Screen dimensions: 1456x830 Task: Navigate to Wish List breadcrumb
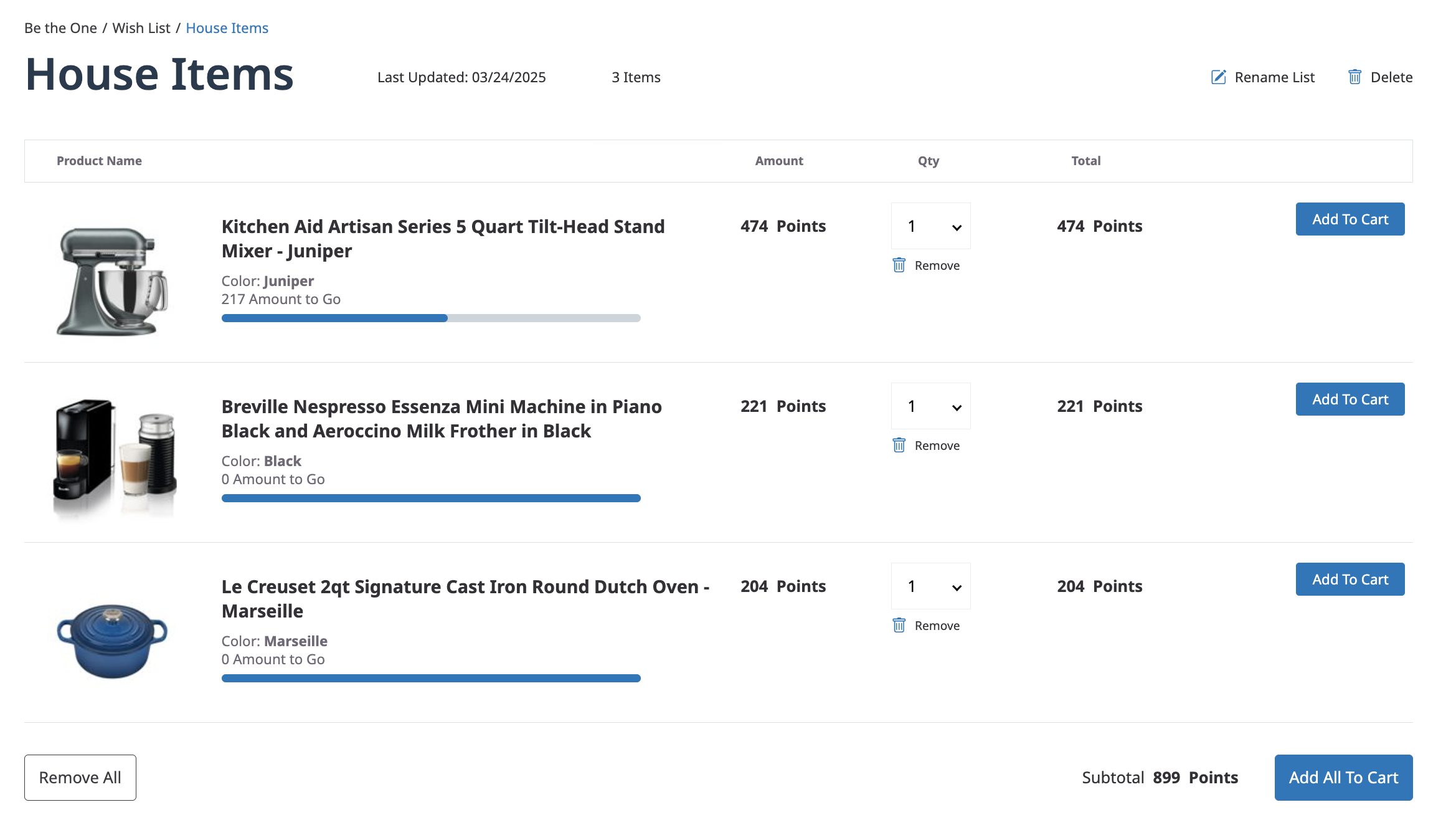pos(141,28)
